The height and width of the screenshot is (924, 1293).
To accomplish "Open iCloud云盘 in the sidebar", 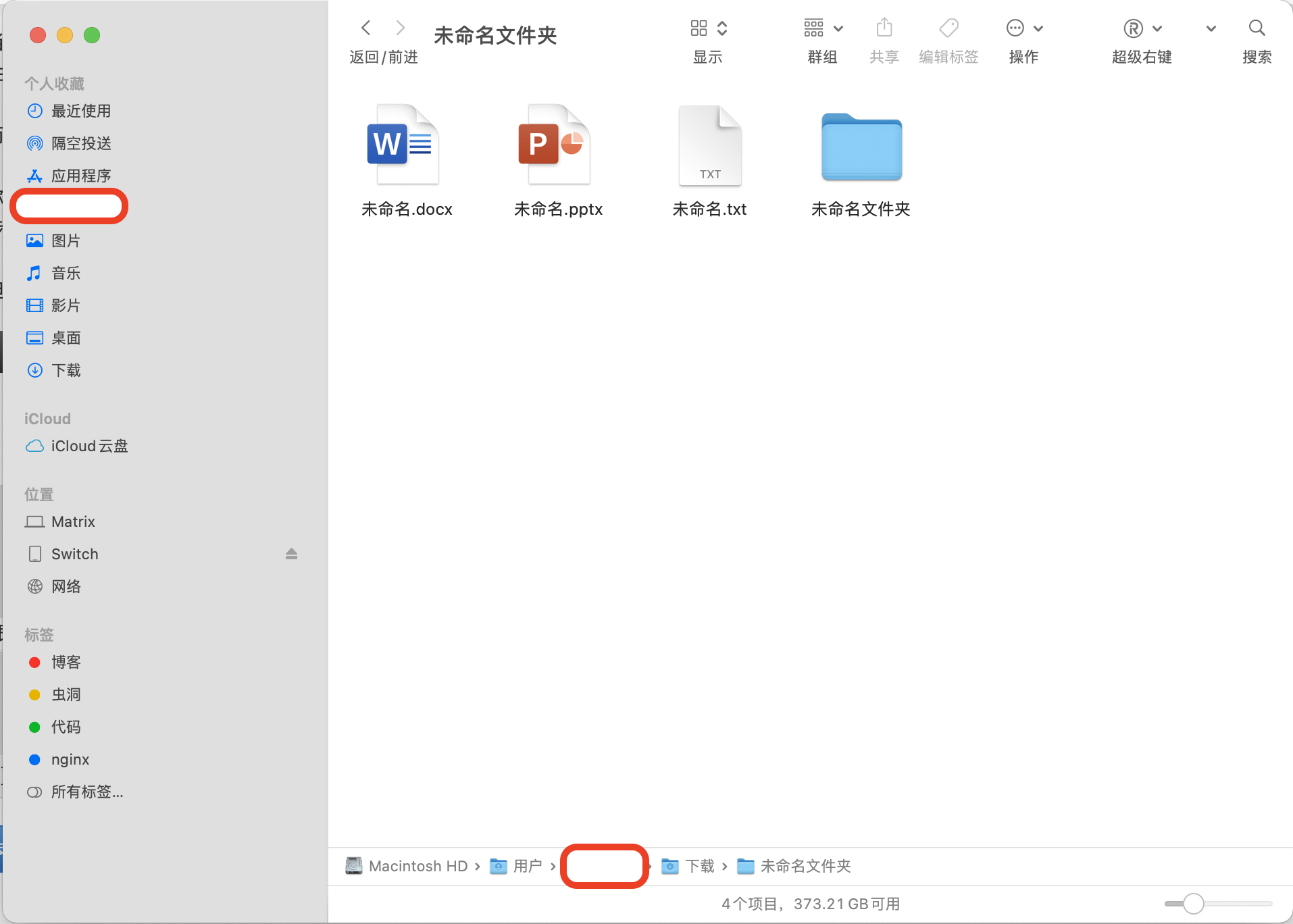I will coord(89,446).
